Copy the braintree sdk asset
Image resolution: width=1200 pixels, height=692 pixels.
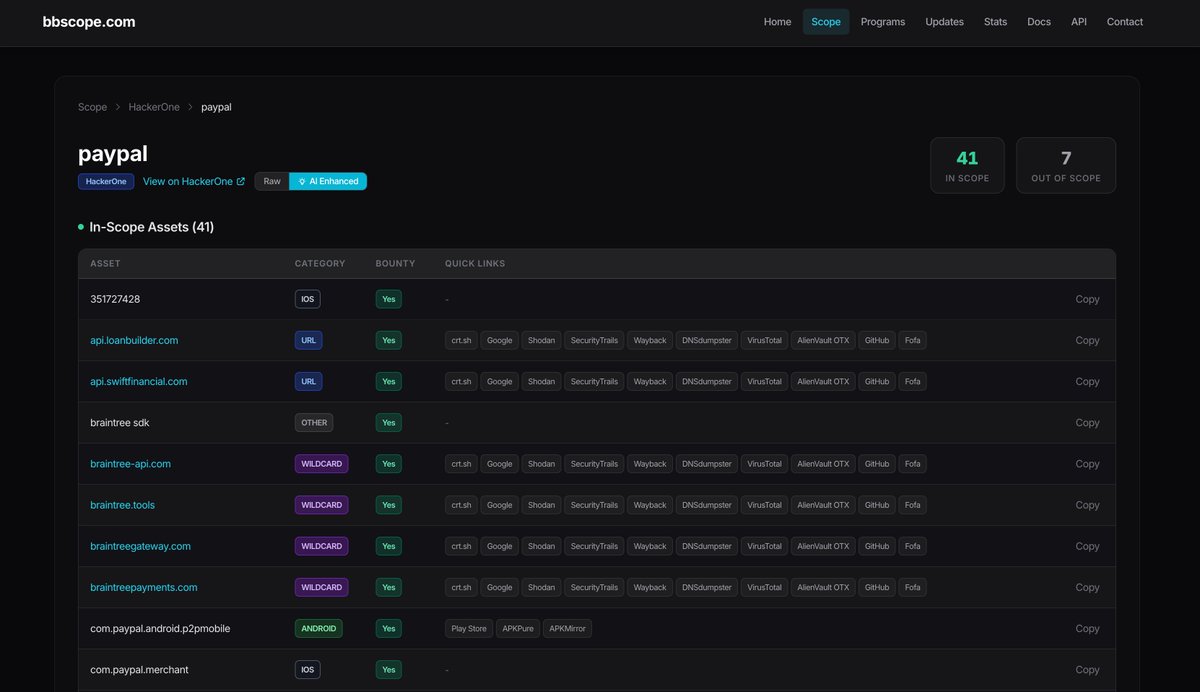(x=1087, y=423)
